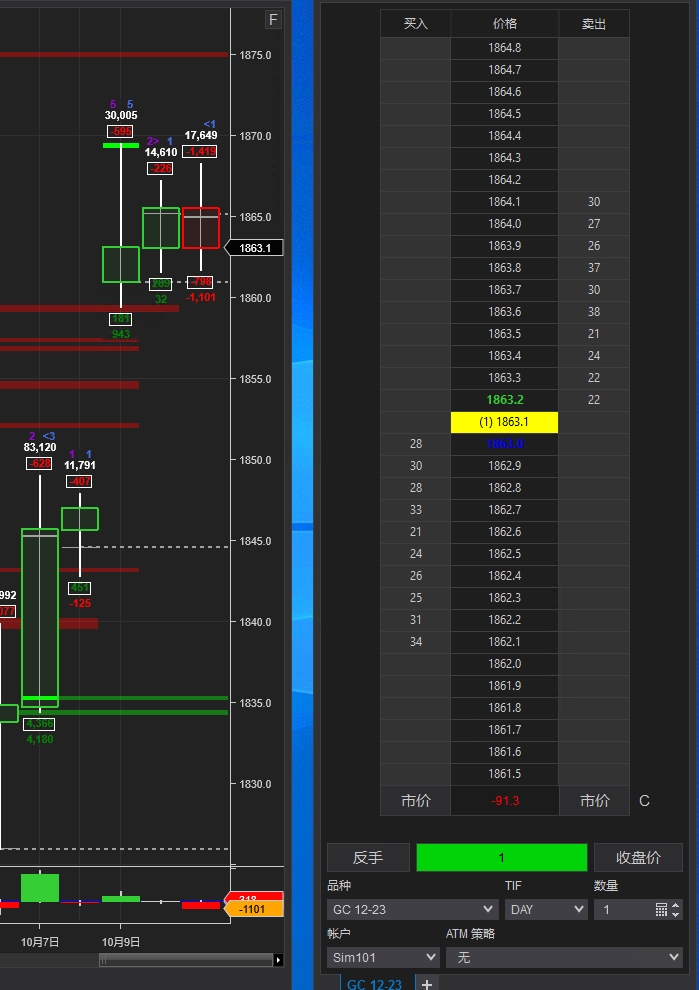Click sell cell 30 at price 1863.7
This screenshot has height=990, width=699.
click(594, 290)
